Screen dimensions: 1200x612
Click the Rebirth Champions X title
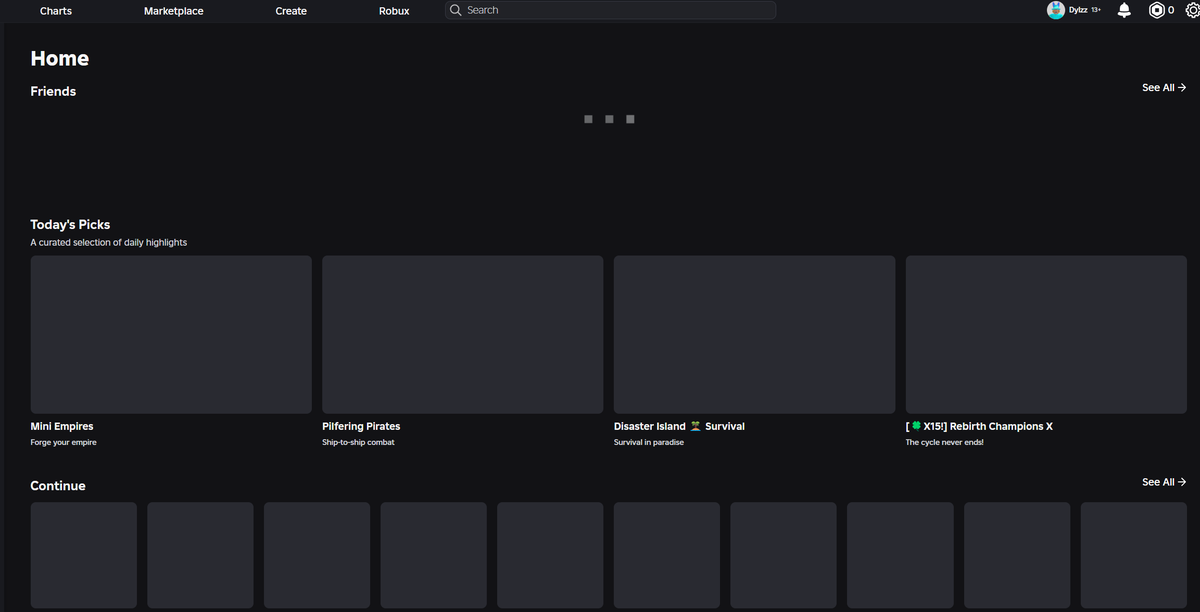(979, 426)
